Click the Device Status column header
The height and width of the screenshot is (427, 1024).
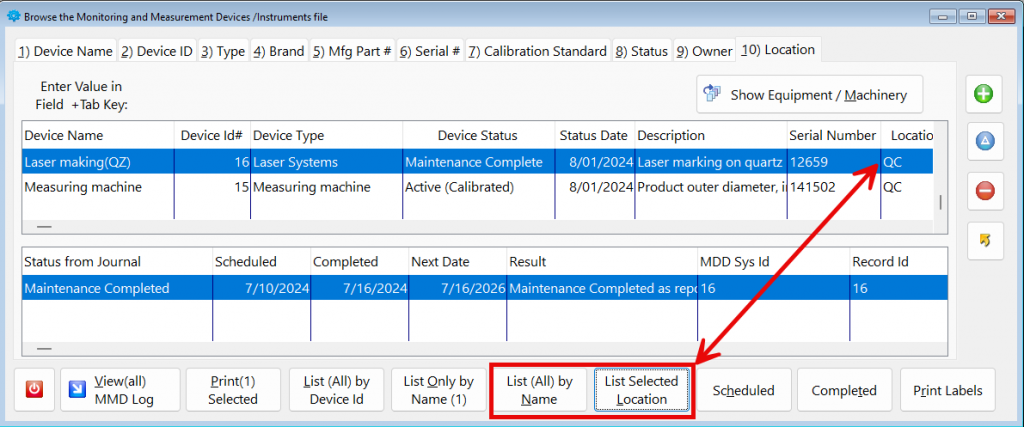pyautogui.click(x=479, y=136)
